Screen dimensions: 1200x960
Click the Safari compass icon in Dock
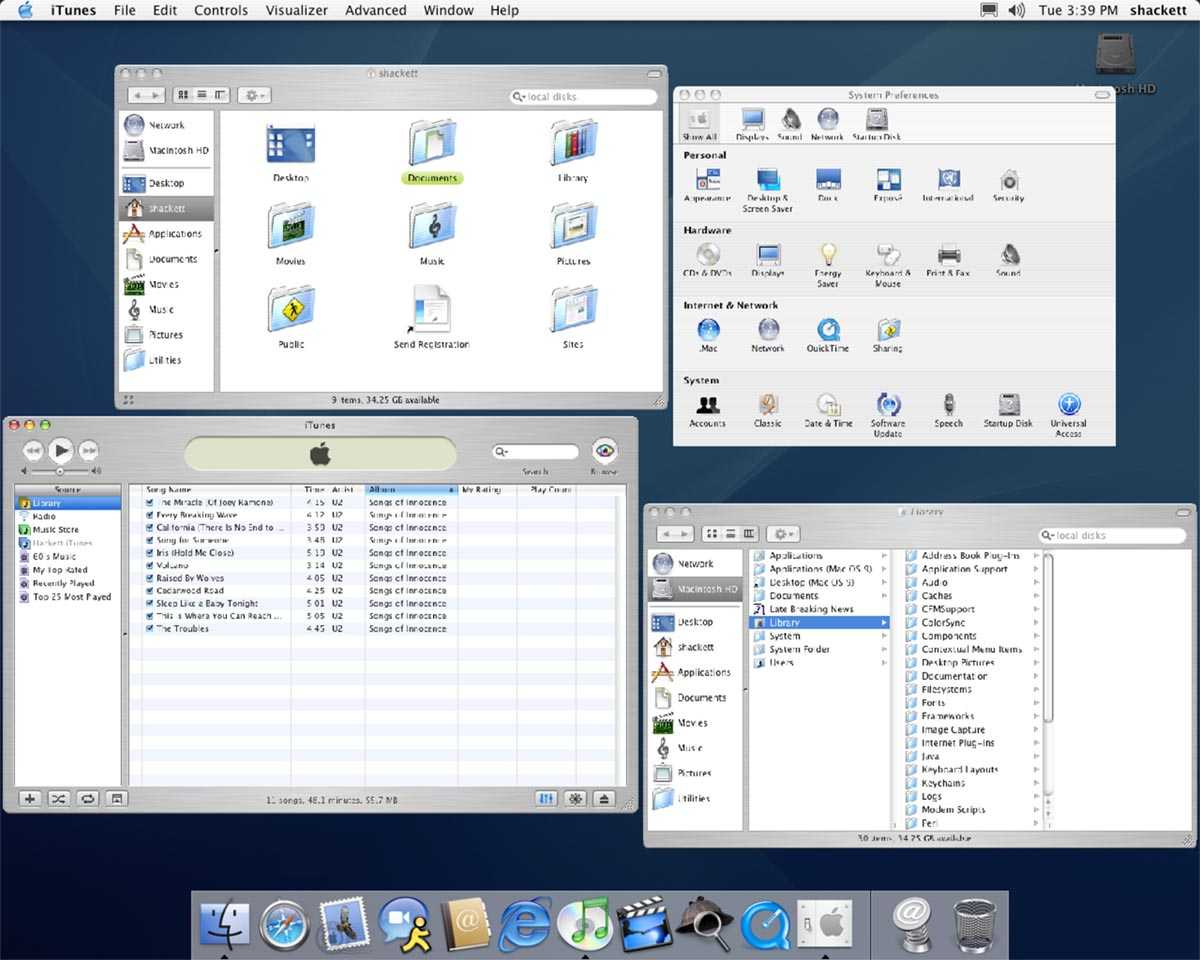(284, 922)
